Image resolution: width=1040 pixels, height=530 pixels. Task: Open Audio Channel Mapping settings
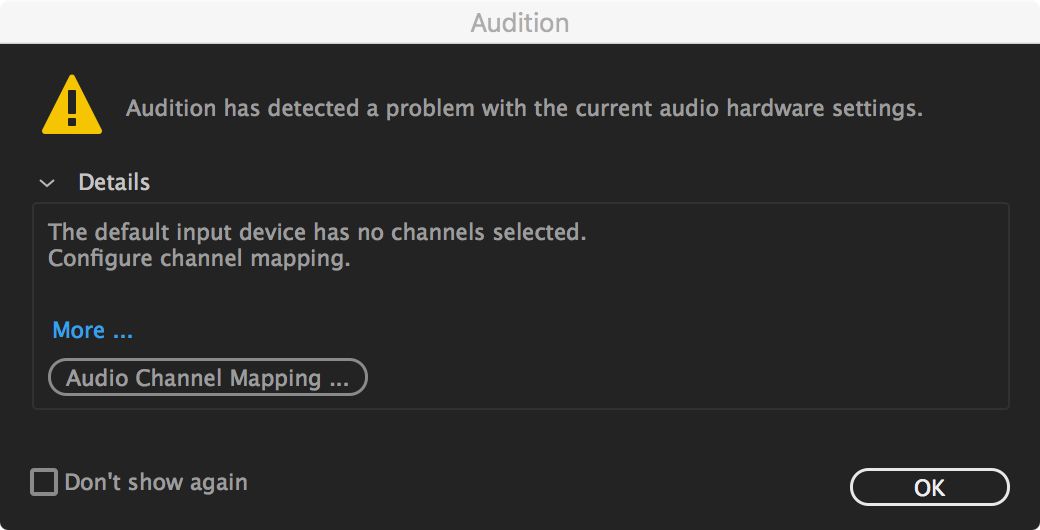coord(208,378)
